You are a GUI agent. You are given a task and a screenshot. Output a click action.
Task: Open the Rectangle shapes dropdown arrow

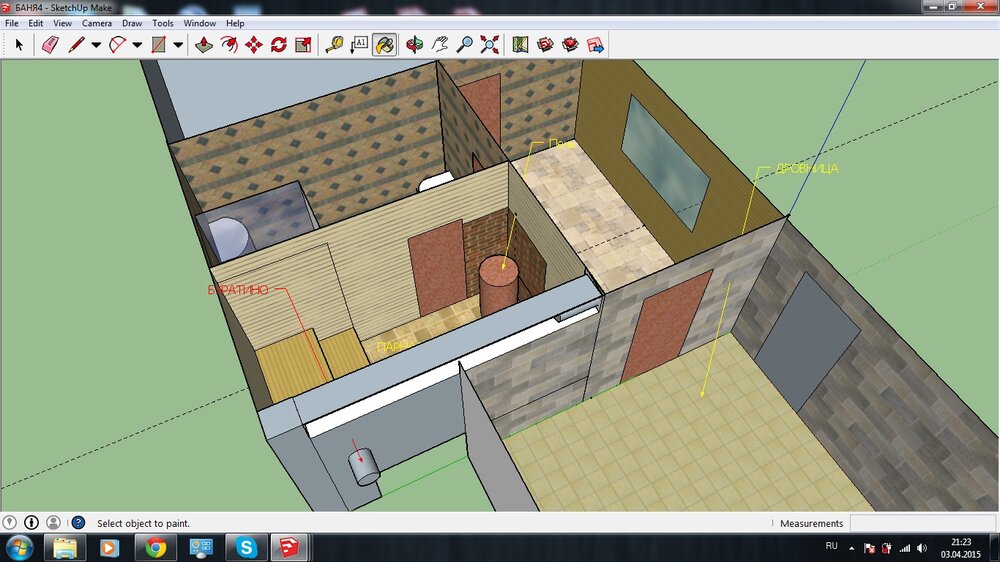tap(179, 45)
